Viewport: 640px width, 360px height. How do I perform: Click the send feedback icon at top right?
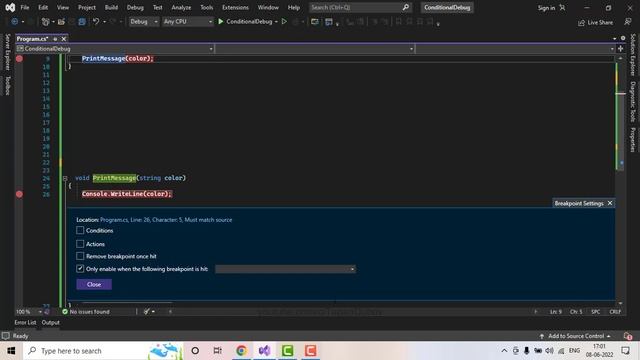628,22
